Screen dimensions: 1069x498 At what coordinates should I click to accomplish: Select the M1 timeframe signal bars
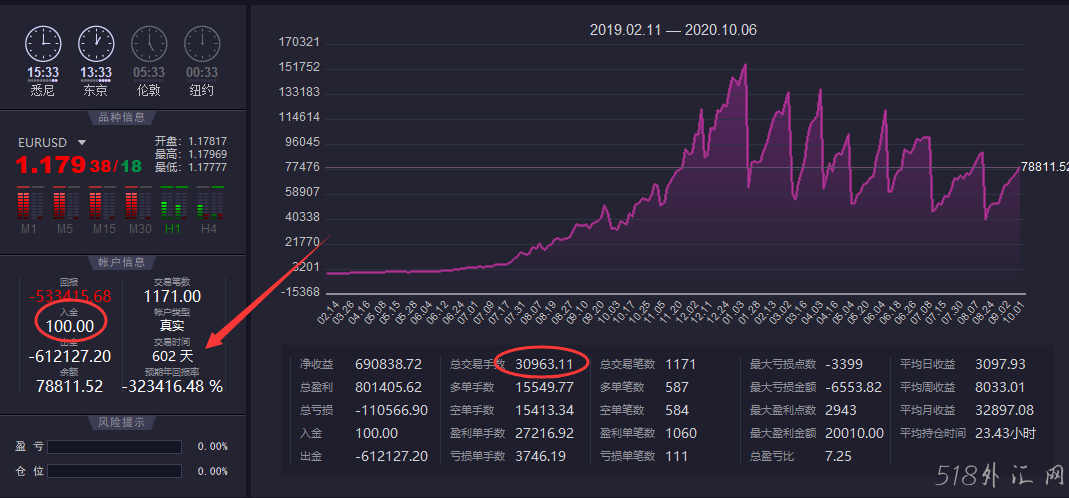[x=29, y=203]
